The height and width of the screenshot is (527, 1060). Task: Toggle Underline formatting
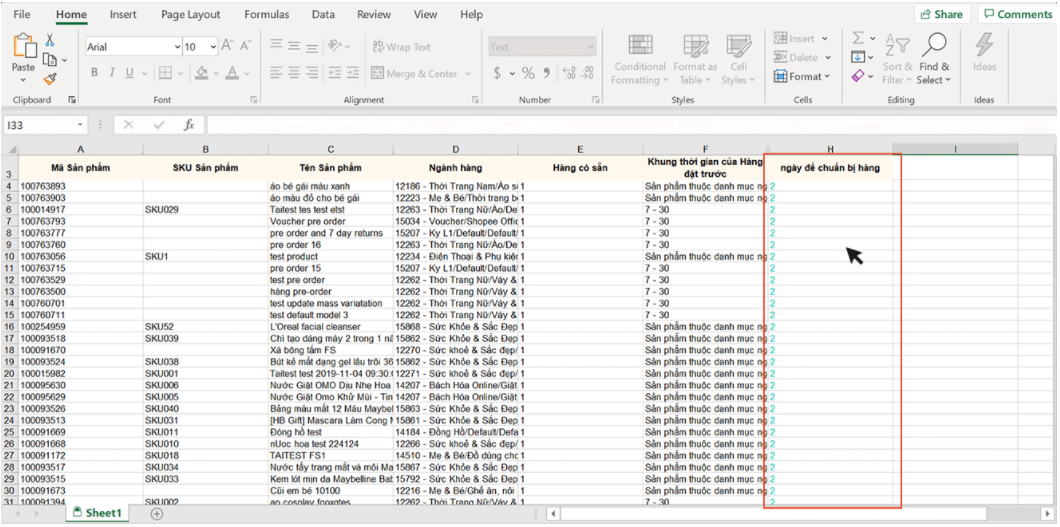[129, 73]
